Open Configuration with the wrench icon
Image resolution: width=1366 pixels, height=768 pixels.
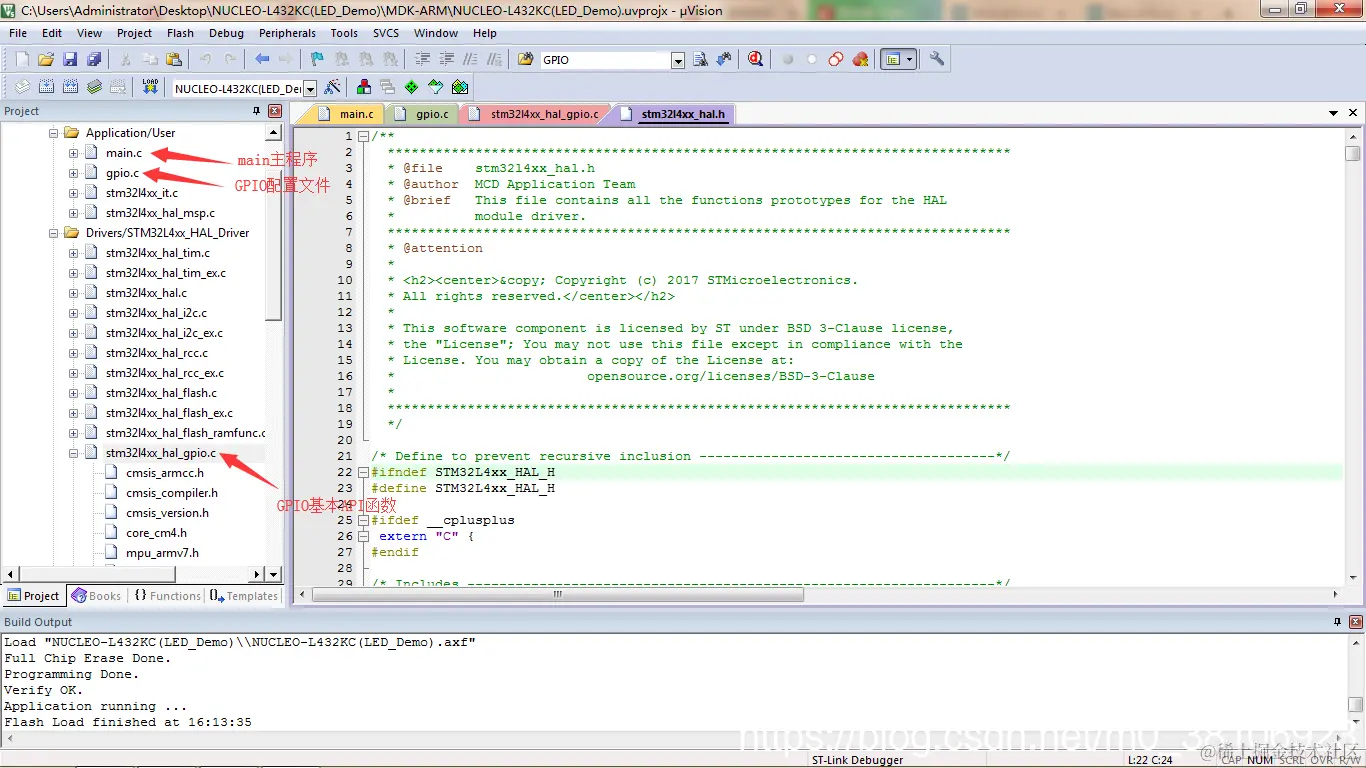[x=937, y=60]
